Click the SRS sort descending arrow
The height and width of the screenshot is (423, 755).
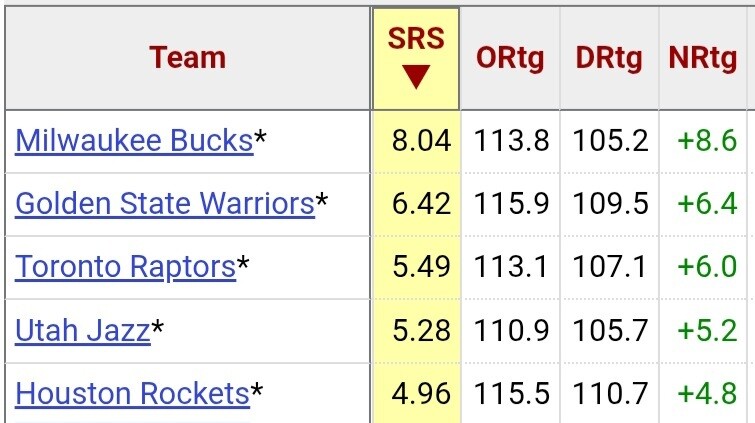[416, 77]
